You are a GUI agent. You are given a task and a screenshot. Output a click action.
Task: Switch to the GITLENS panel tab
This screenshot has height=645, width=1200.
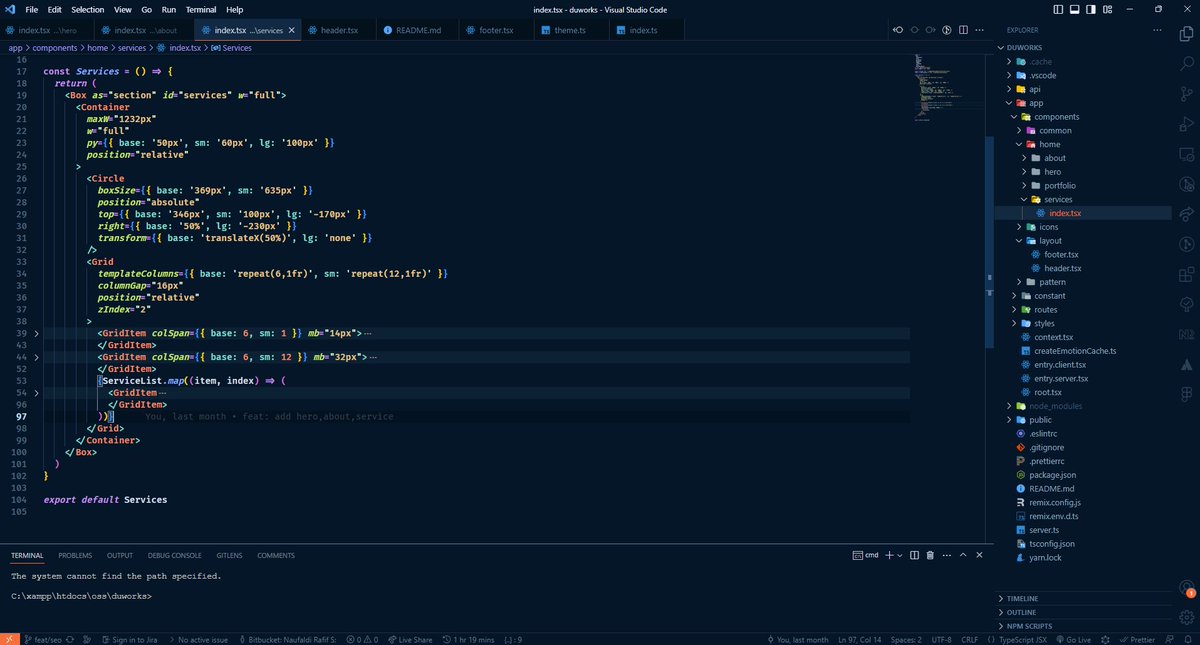(x=229, y=555)
